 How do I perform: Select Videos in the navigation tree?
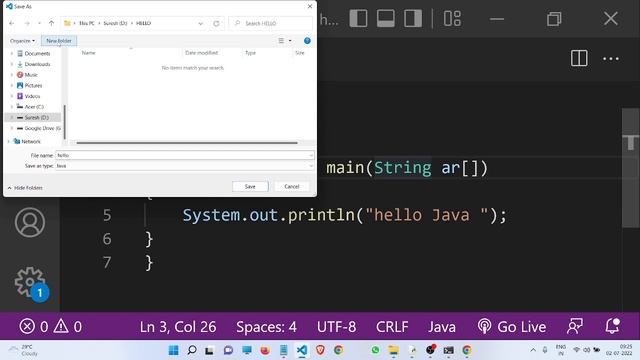pyautogui.click(x=32, y=96)
